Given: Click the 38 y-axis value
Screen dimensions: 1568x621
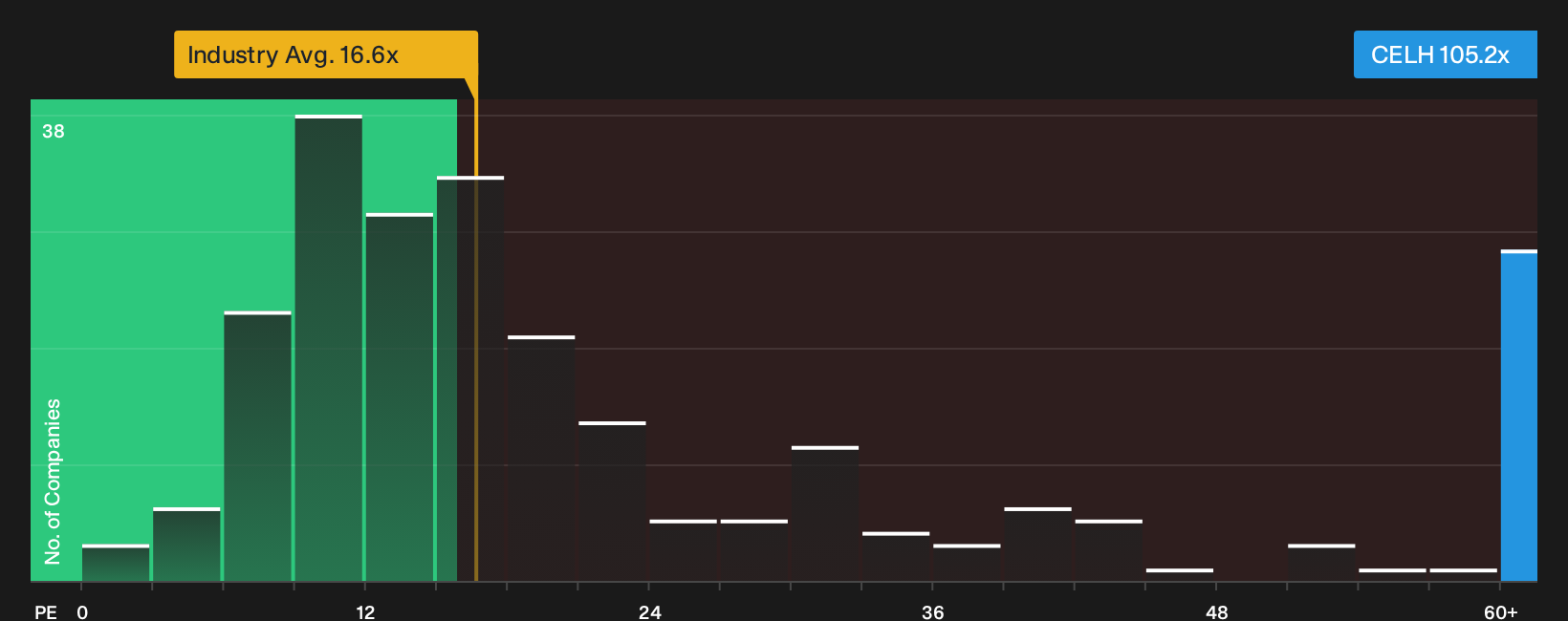Looking at the screenshot, I should (54, 131).
